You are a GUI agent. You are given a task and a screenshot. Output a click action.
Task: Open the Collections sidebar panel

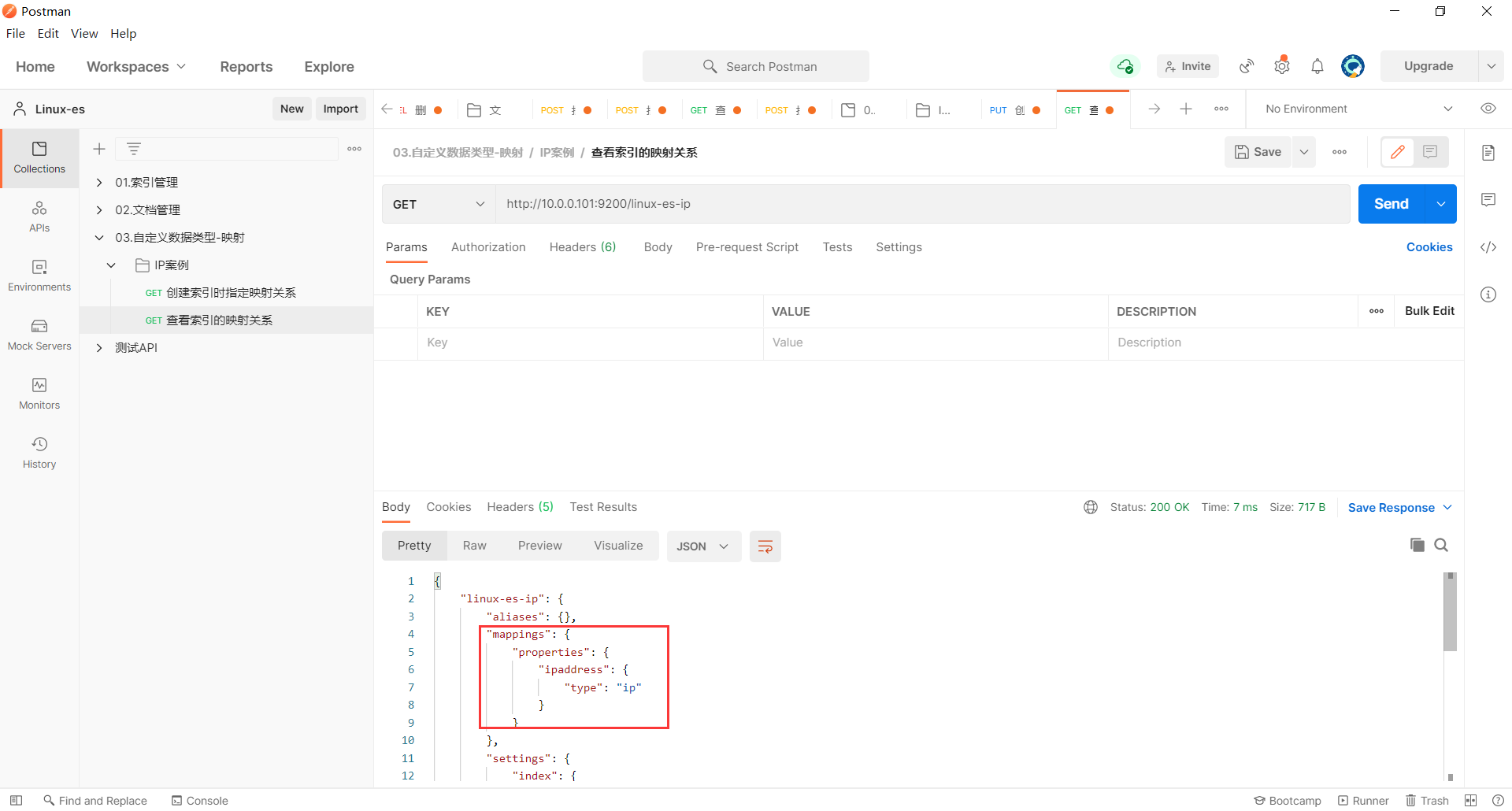(39, 157)
